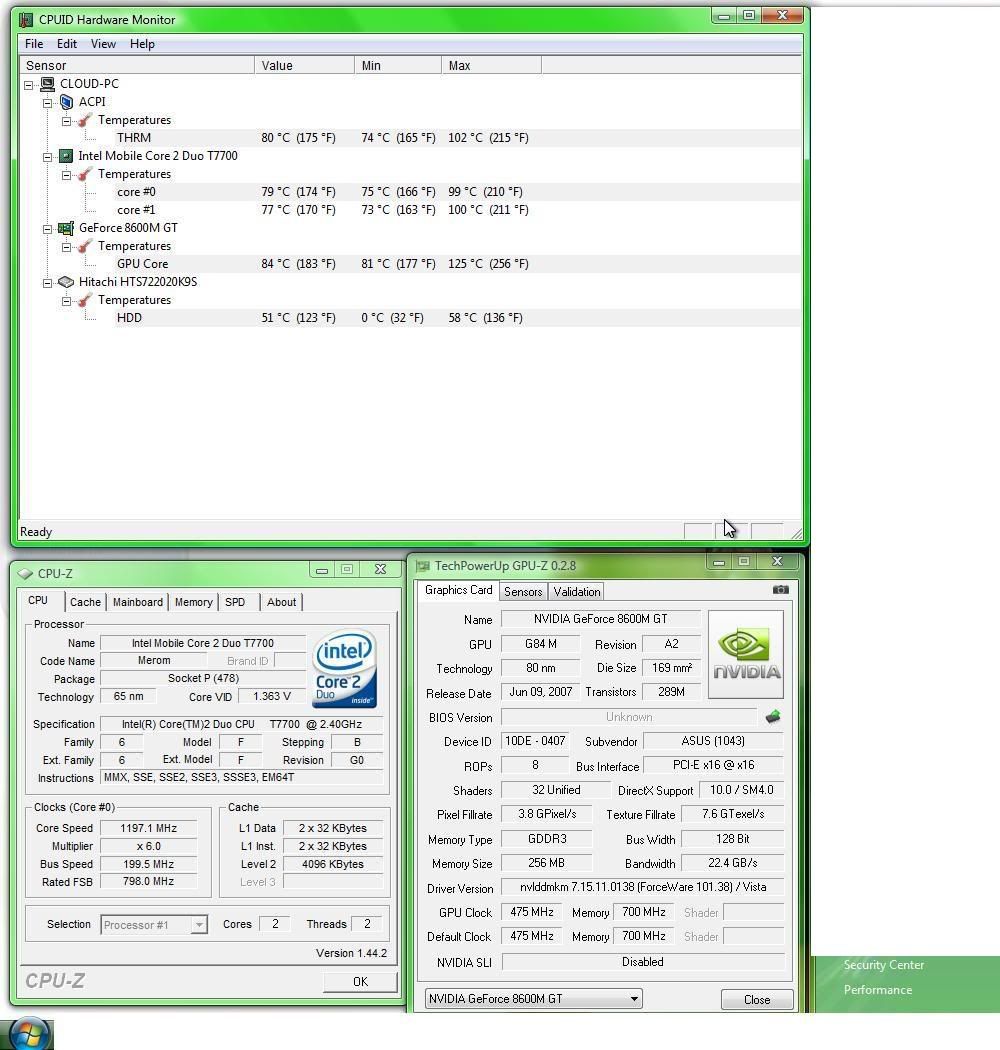This screenshot has height=1050, width=1000.
Task: Collapse the Temperatures node under ACPI
Action: tap(66, 121)
